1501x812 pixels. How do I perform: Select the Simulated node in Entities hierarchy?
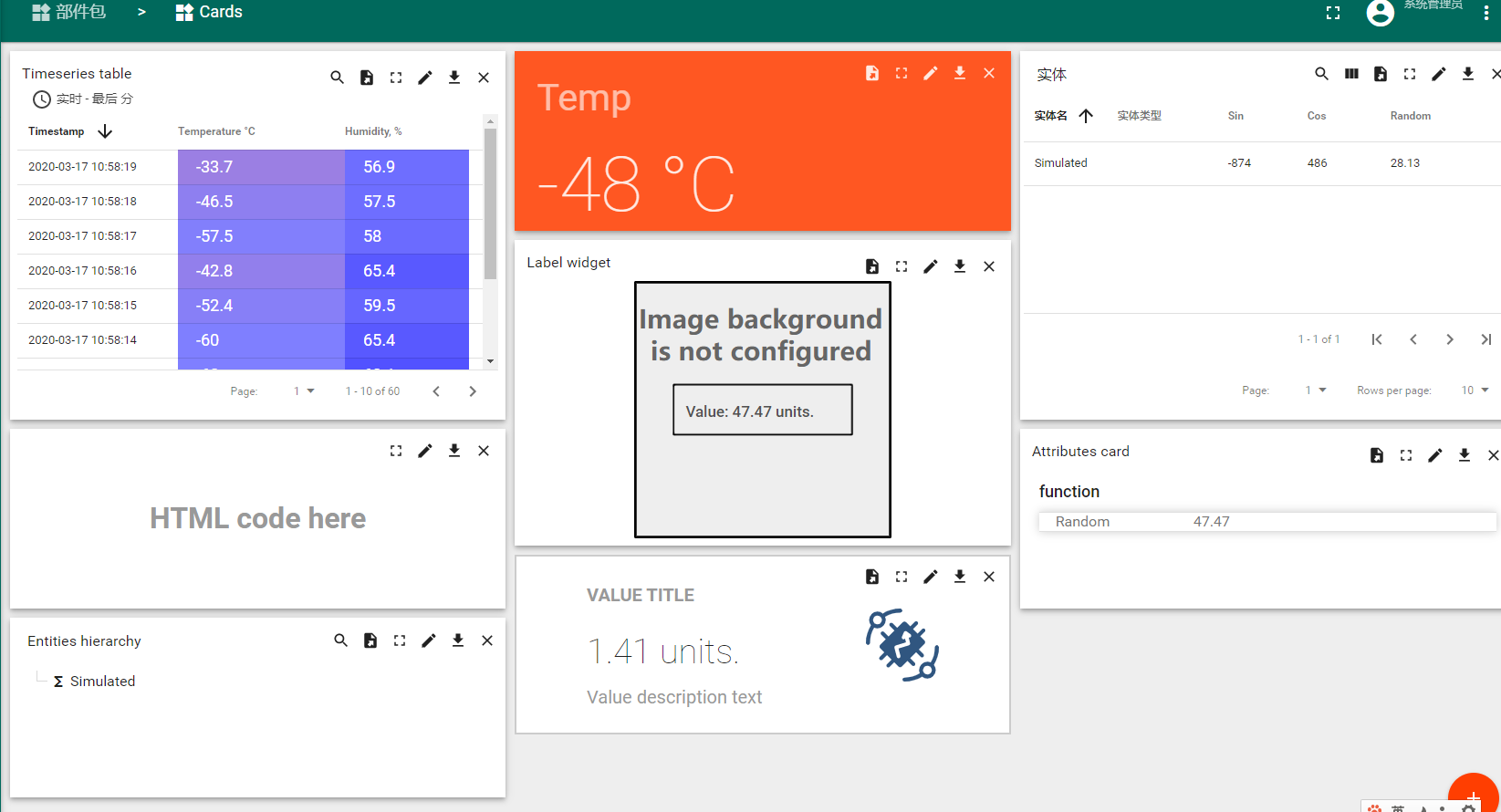pyautogui.click(x=102, y=682)
